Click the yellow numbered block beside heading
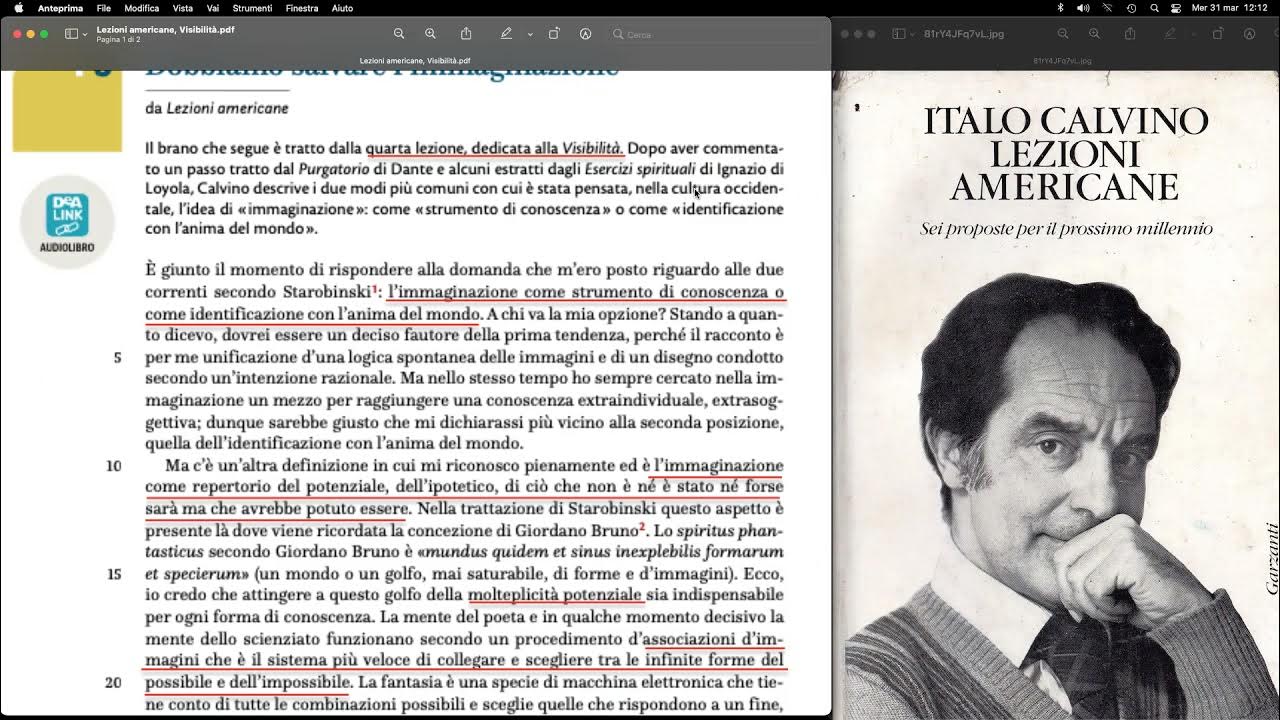This screenshot has height=720, width=1280. 67,110
